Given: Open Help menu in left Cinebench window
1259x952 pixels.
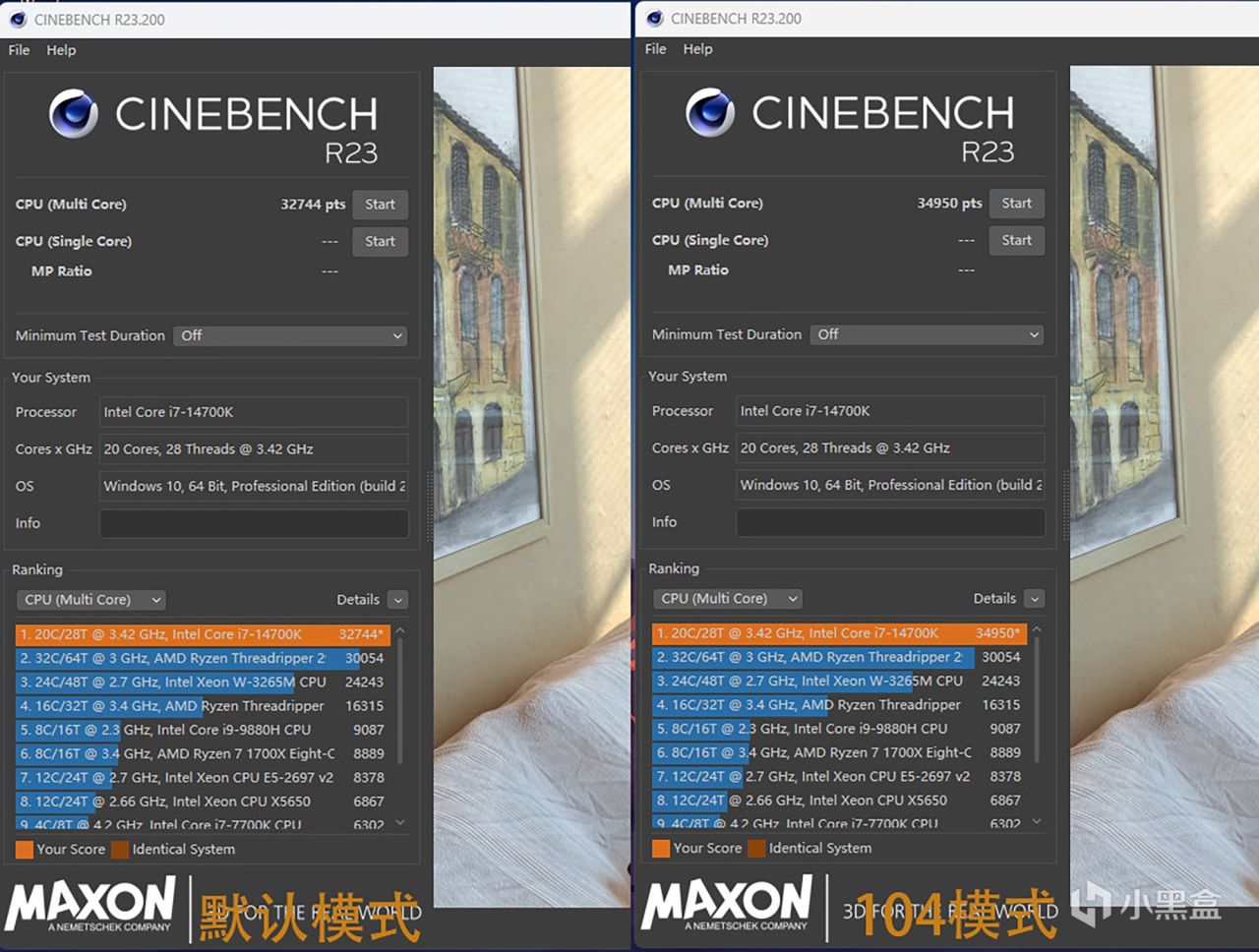Looking at the screenshot, I should [61, 50].
